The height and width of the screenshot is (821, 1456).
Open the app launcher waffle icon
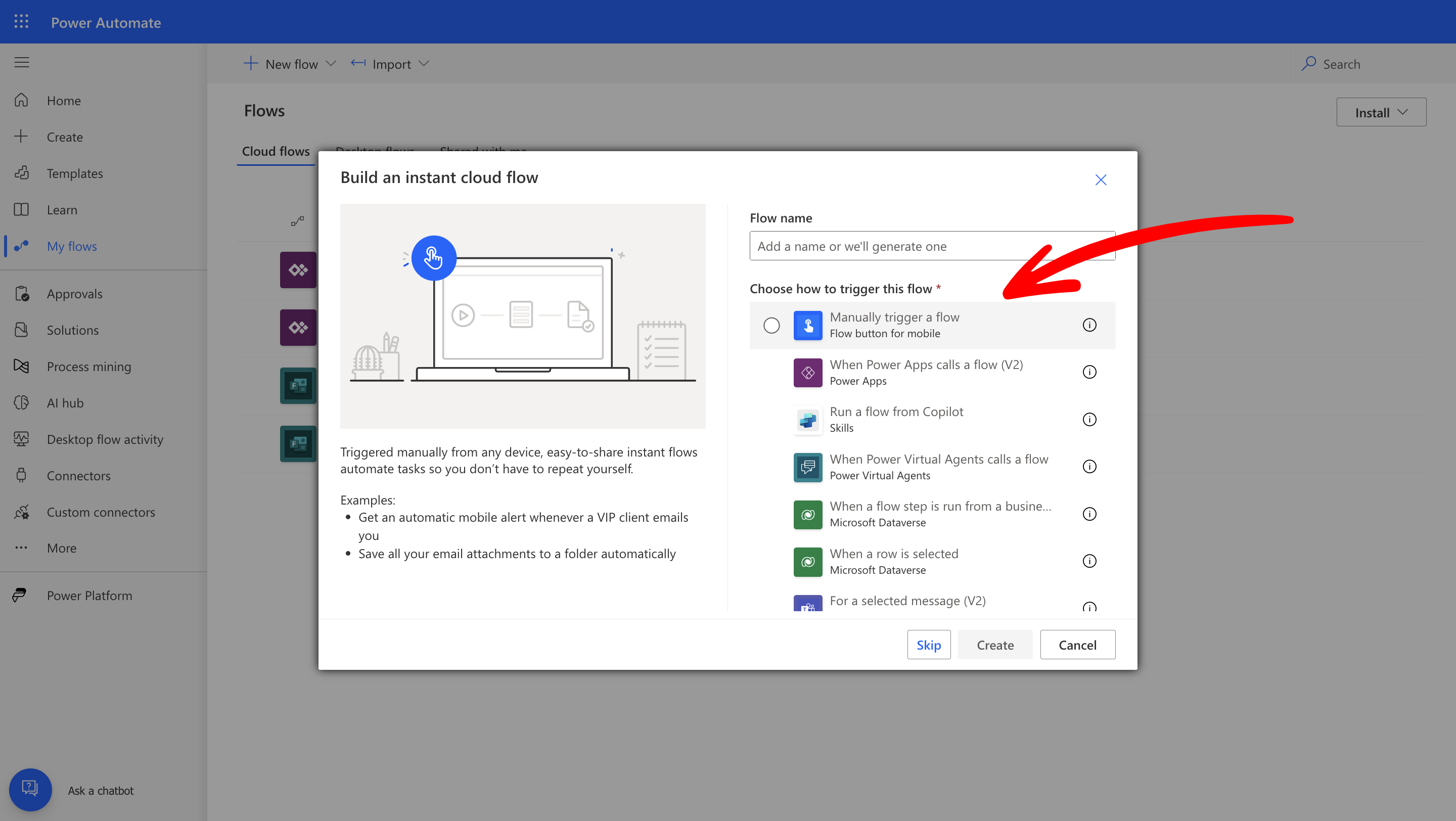pyautogui.click(x=21, y=21)
